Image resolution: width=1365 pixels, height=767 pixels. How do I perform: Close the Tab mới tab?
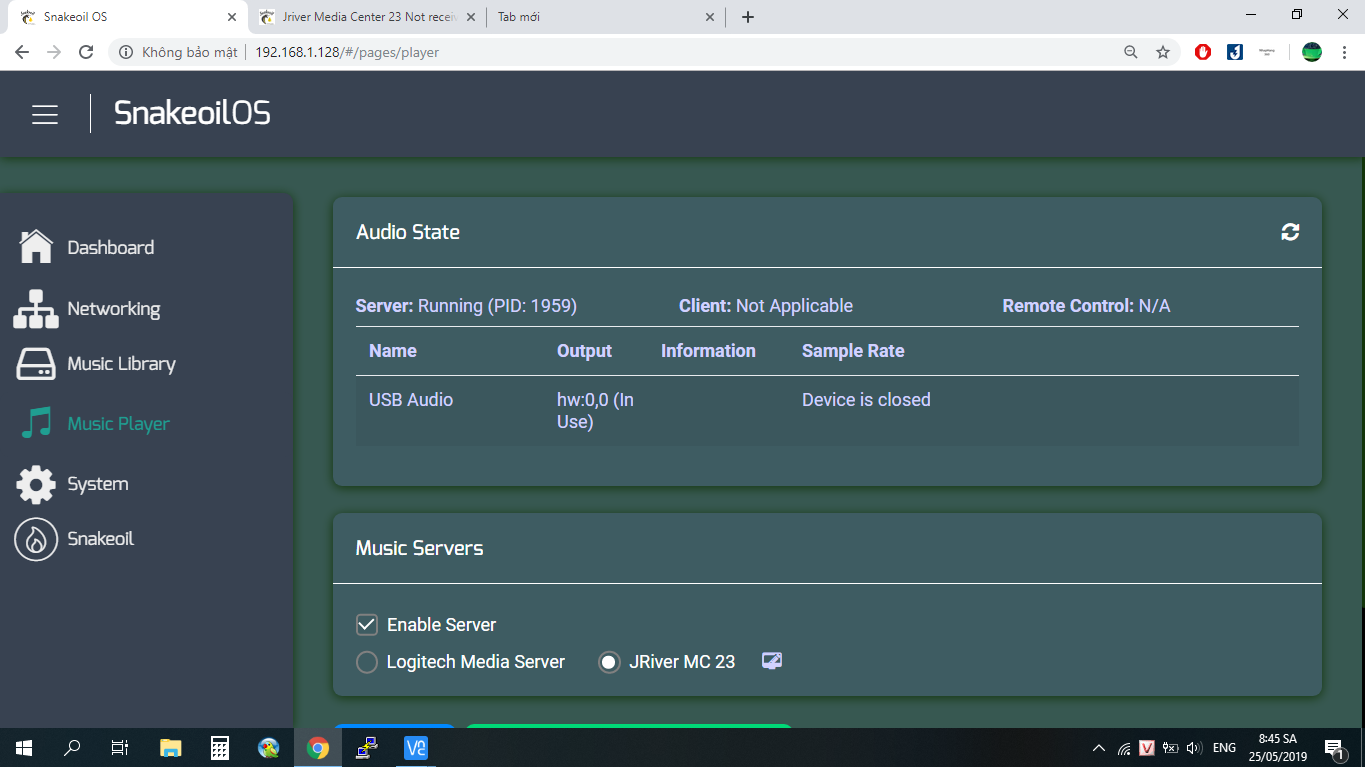(710, 17)
